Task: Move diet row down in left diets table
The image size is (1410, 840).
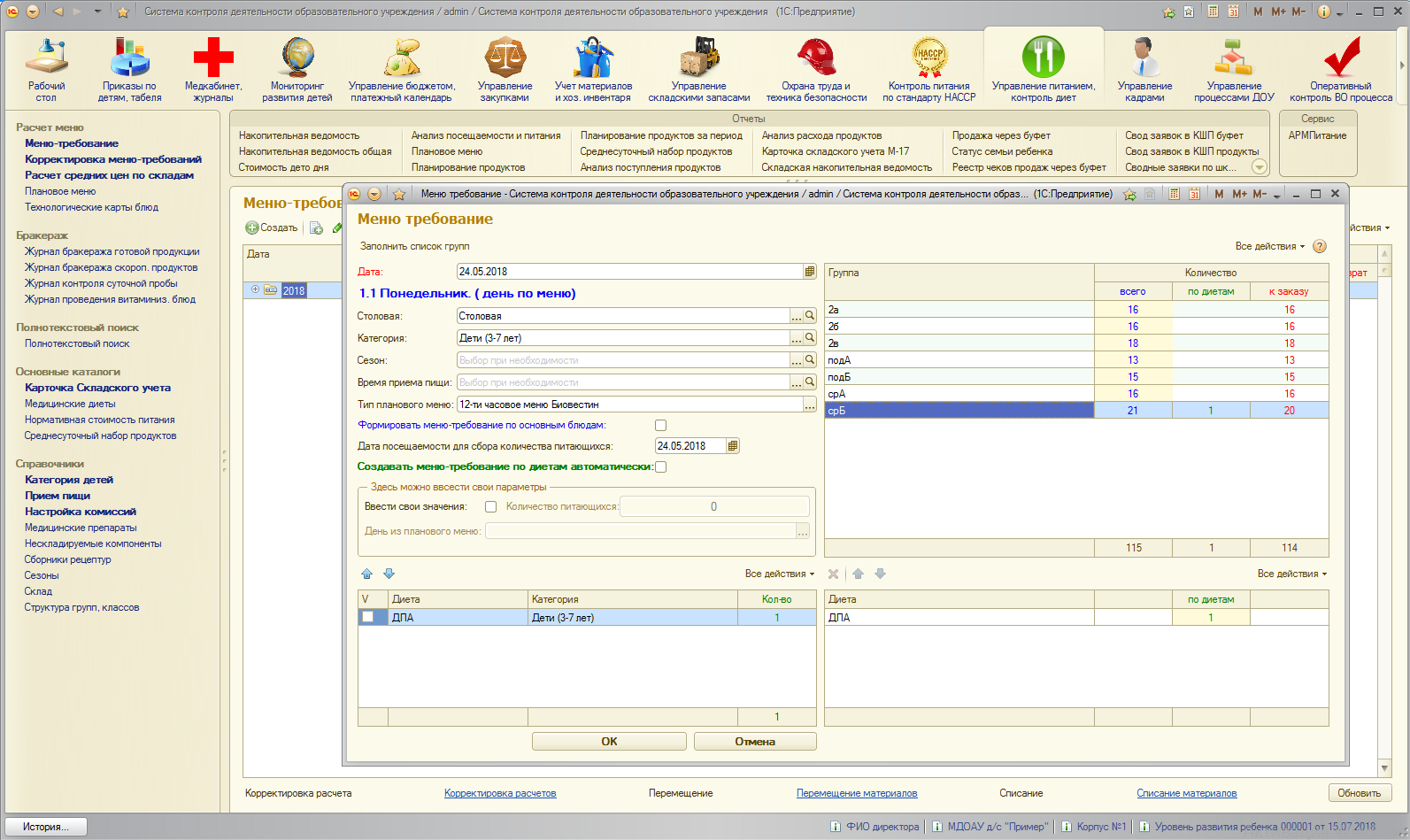Action: pos(389,574)
